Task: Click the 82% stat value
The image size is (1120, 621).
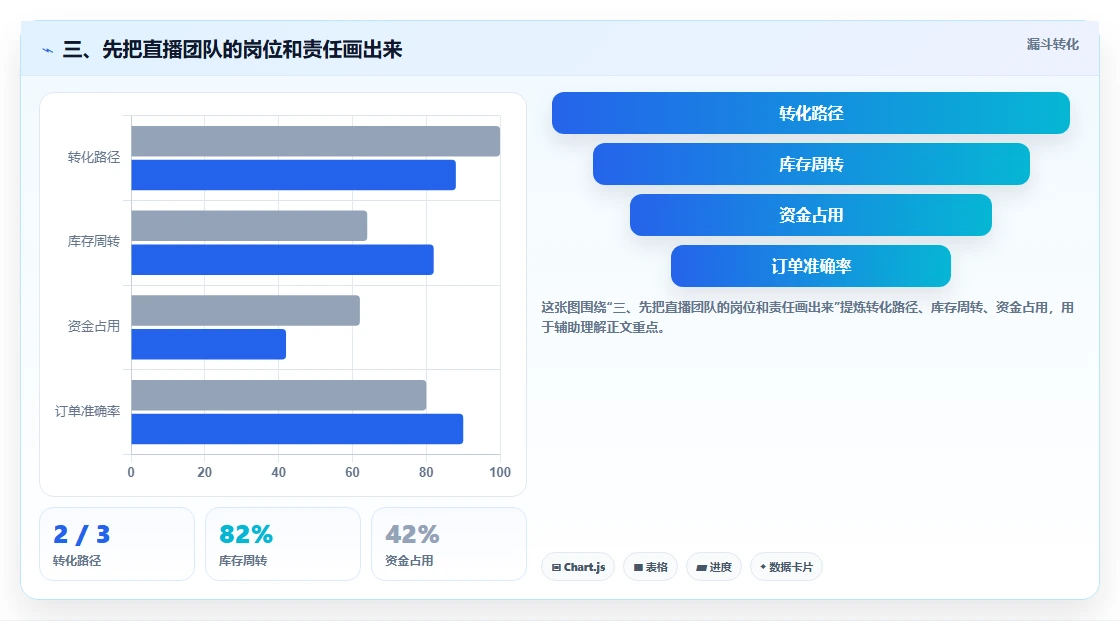Action: pos(246,535)
